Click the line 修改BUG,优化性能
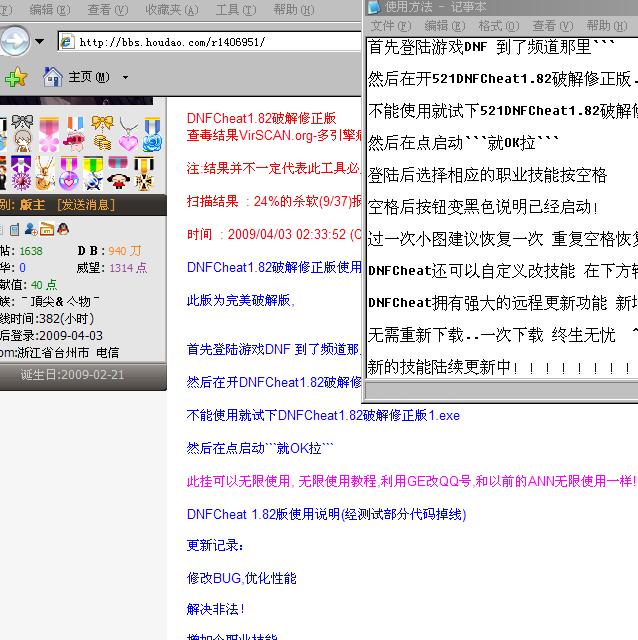The image size is (638, 640). click(241, 578)
